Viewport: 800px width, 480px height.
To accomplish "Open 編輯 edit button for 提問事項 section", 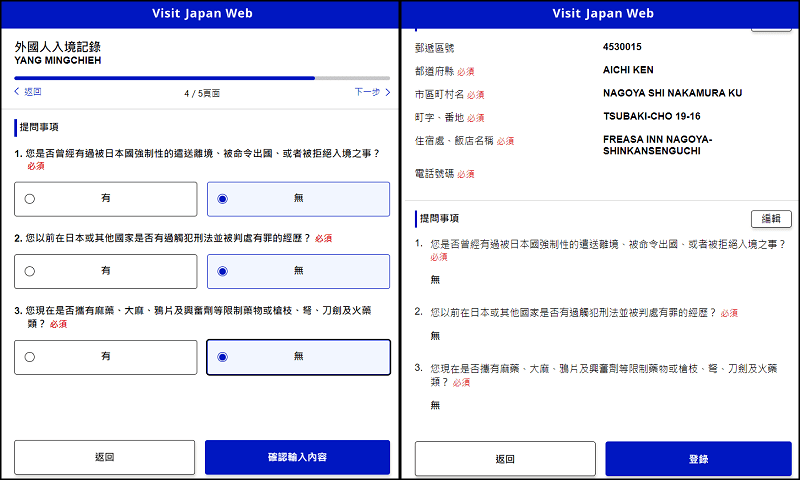I will (x=771, y=219).
